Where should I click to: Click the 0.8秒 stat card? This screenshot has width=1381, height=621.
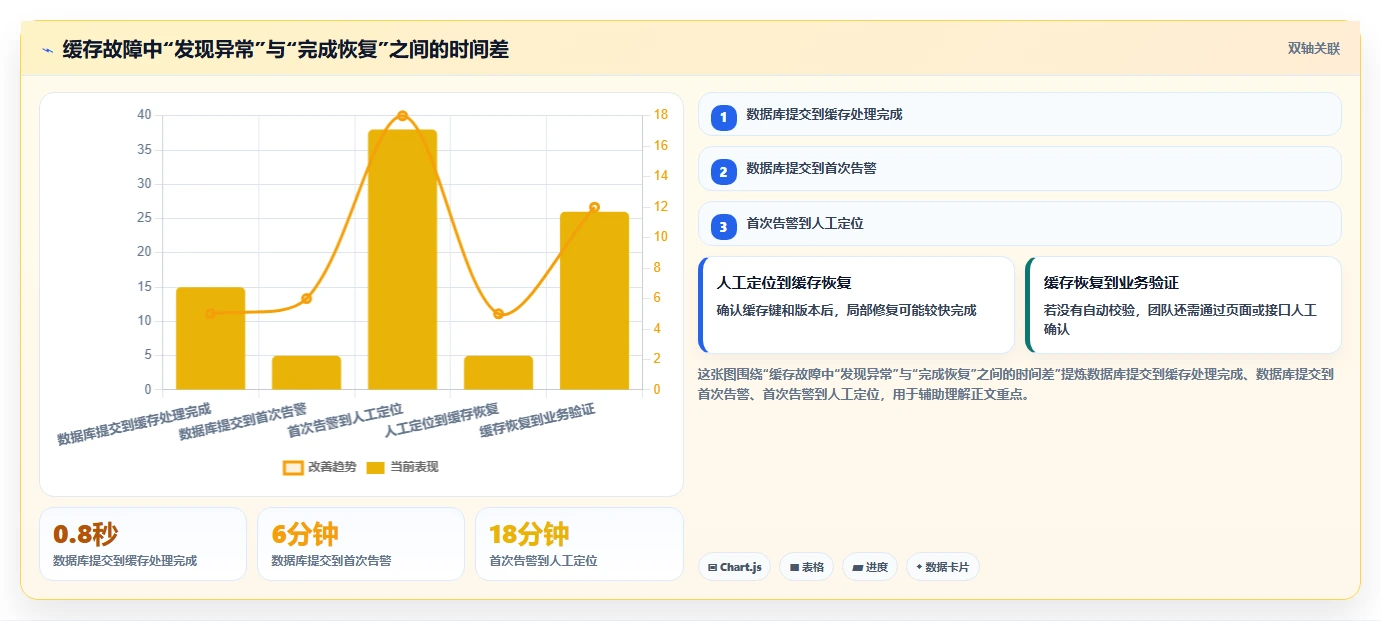coord(143,544)
